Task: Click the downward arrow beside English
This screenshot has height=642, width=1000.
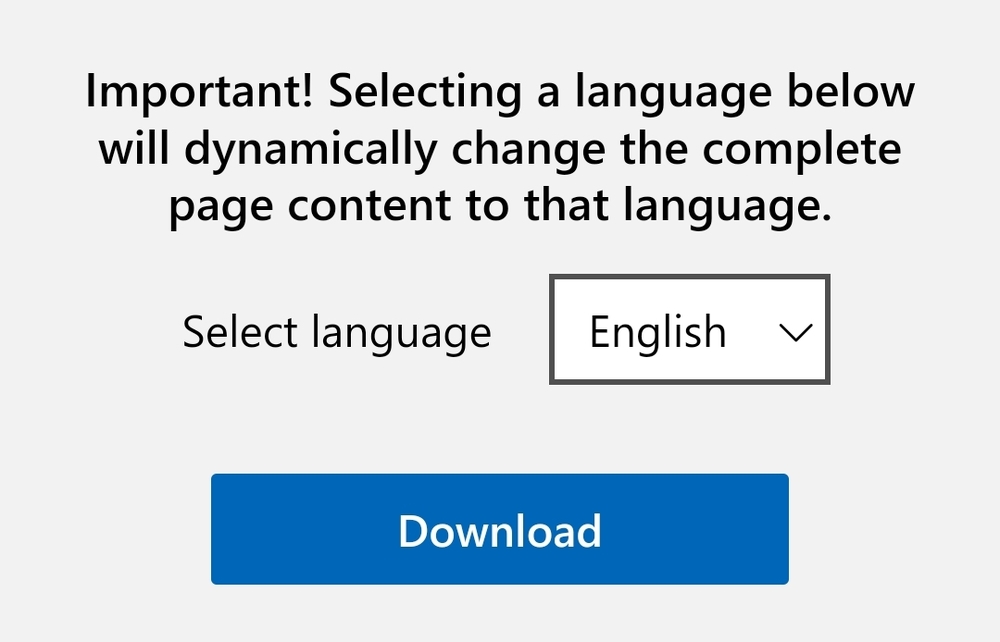Action: pyautogui.click(x=795, y=333)
